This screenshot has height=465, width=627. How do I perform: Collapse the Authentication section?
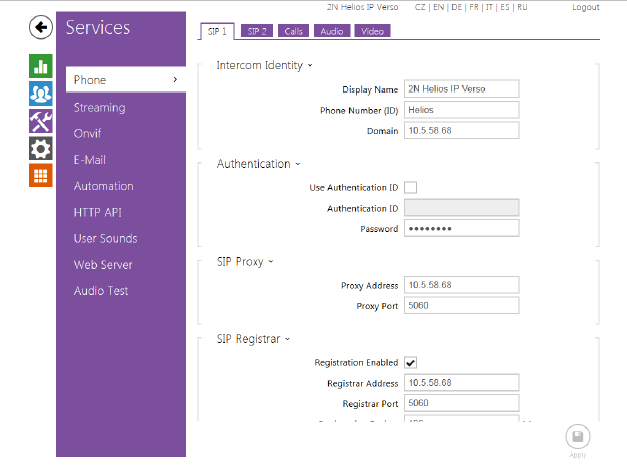pyautogui.click(x=257, y=164)
